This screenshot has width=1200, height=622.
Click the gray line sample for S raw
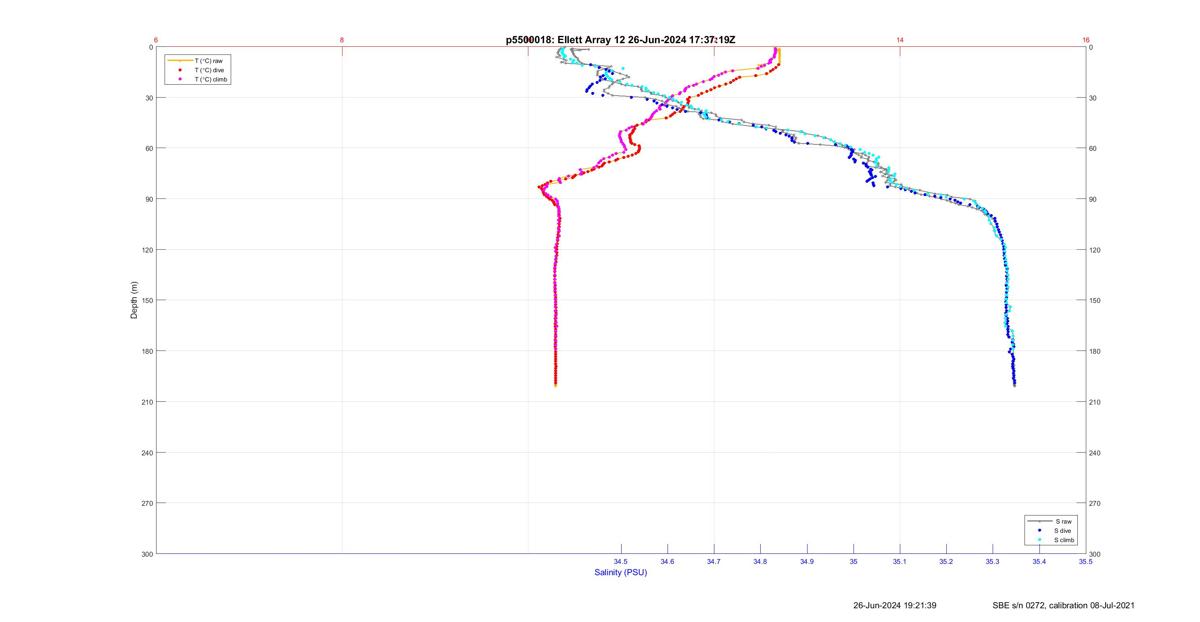click(1040, 522)
